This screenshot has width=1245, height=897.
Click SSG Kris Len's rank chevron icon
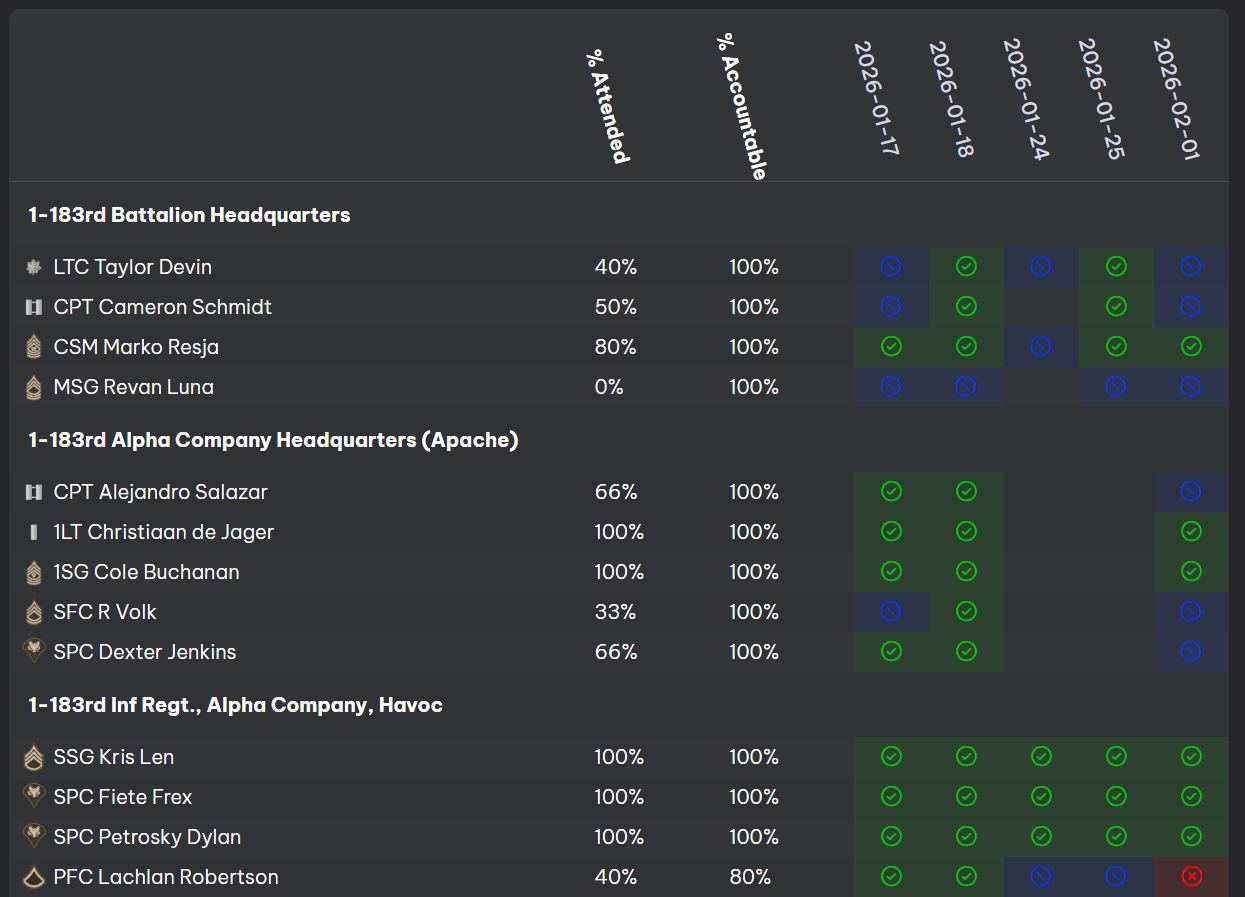(34, 757)
